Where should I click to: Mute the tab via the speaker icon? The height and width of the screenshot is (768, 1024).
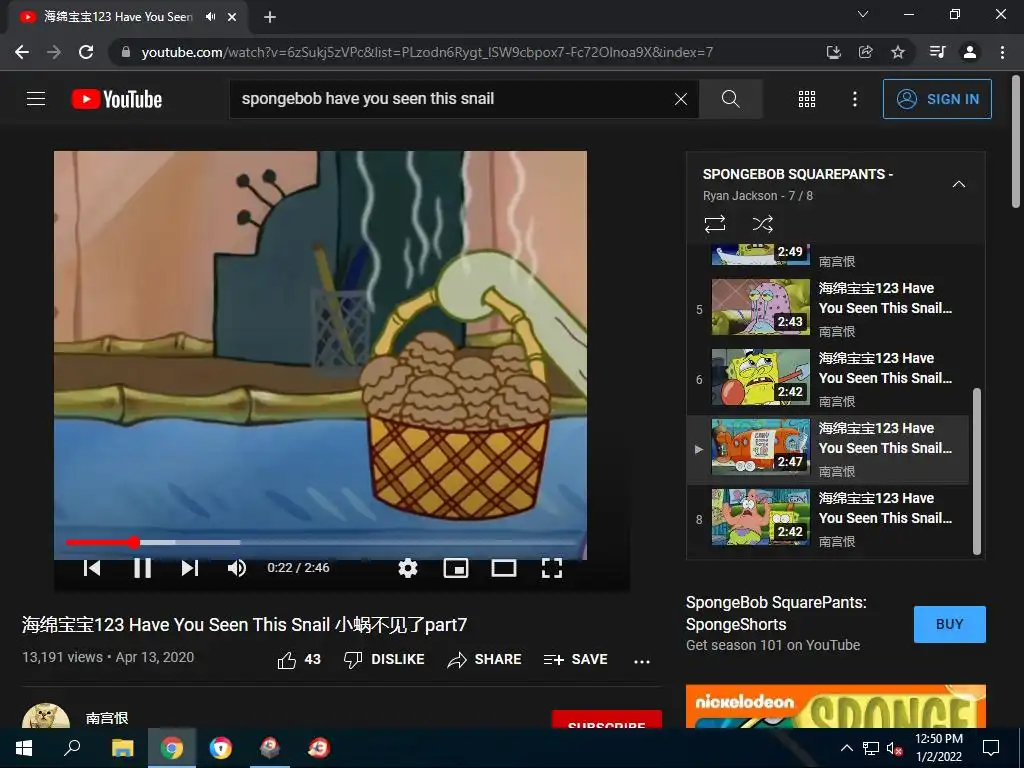(x=210, y=17)
